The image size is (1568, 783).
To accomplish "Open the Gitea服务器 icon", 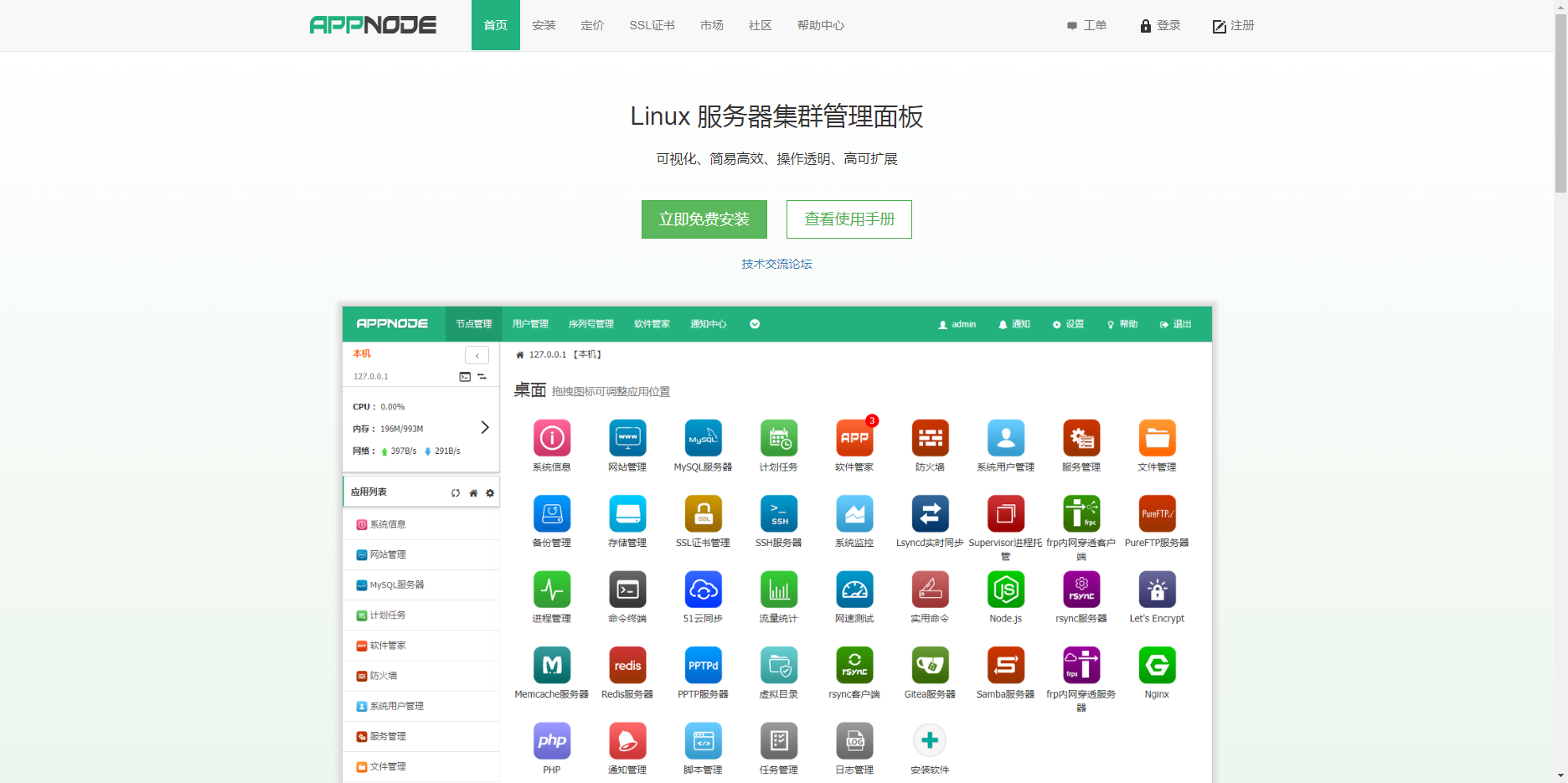I will click(930, 665).
